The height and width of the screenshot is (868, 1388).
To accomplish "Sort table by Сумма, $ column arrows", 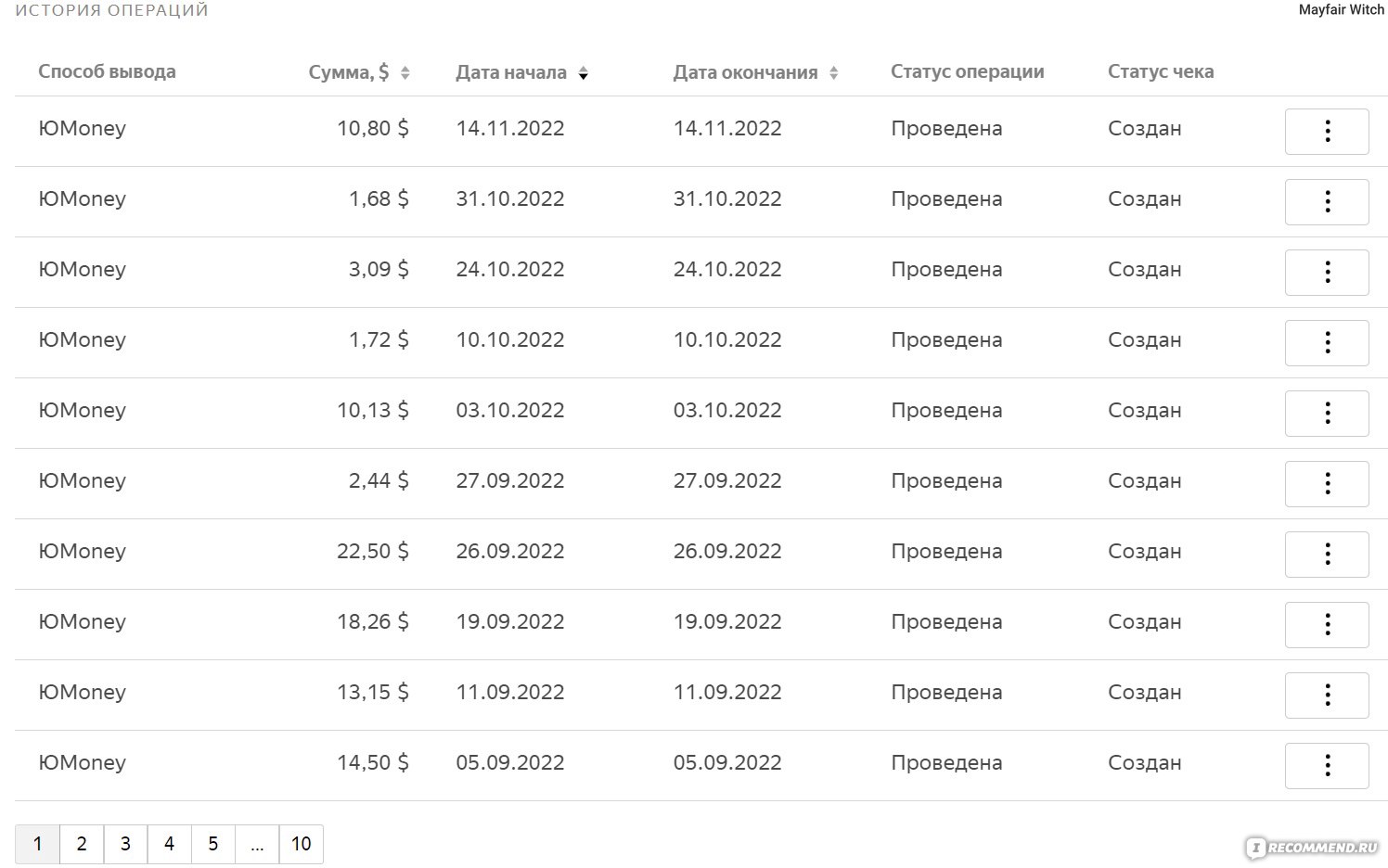I will (405, 73).
